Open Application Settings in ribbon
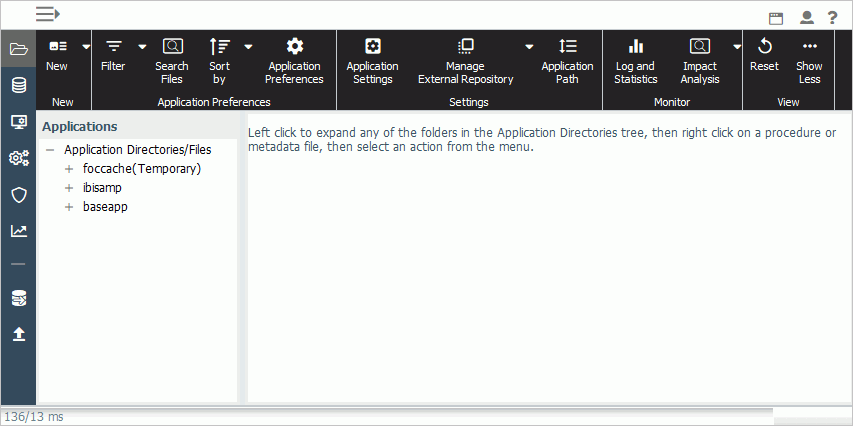The height and width of the screenshot is (426, 853). tap(373, 61)
